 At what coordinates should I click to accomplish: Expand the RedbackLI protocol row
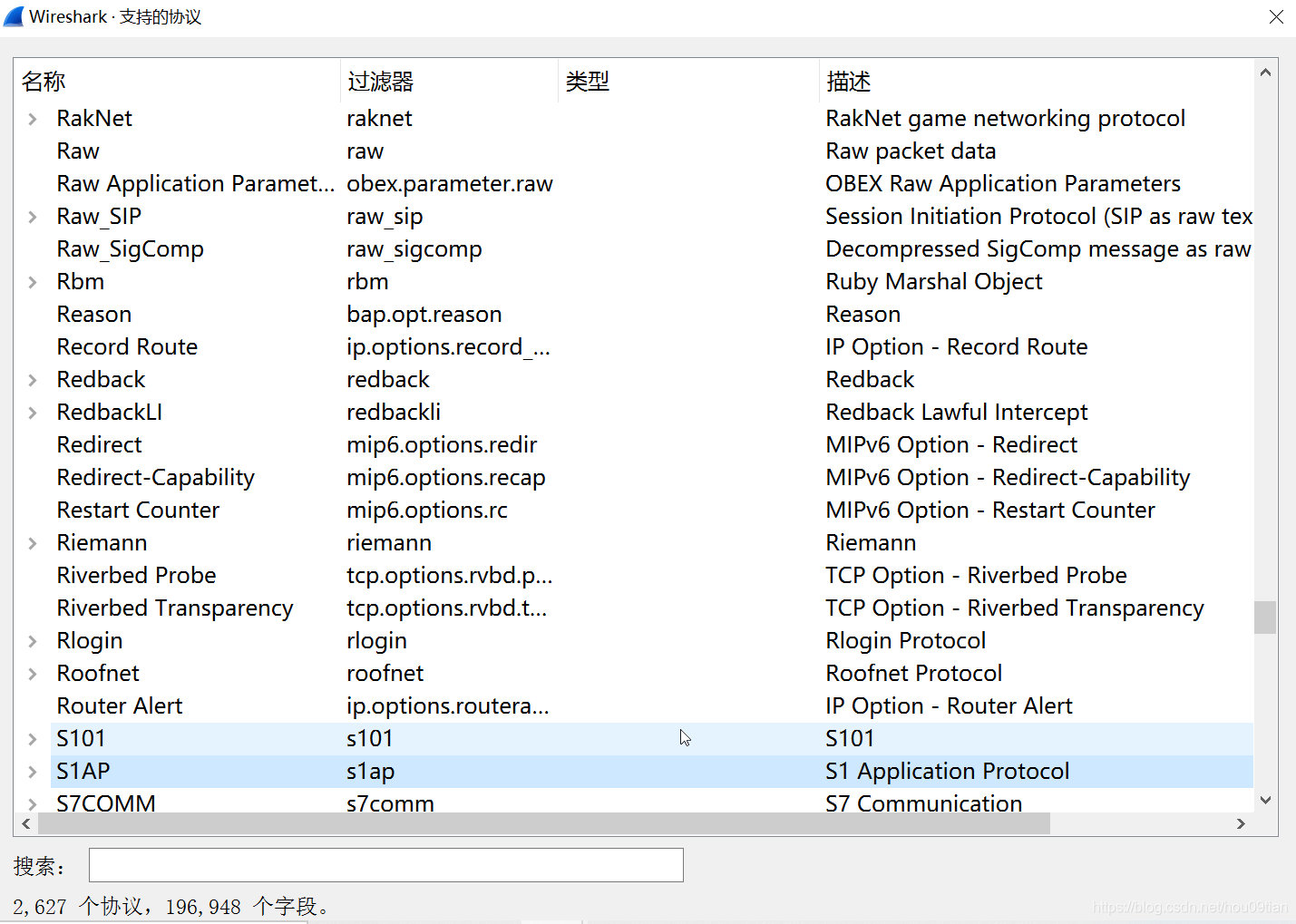33,413
